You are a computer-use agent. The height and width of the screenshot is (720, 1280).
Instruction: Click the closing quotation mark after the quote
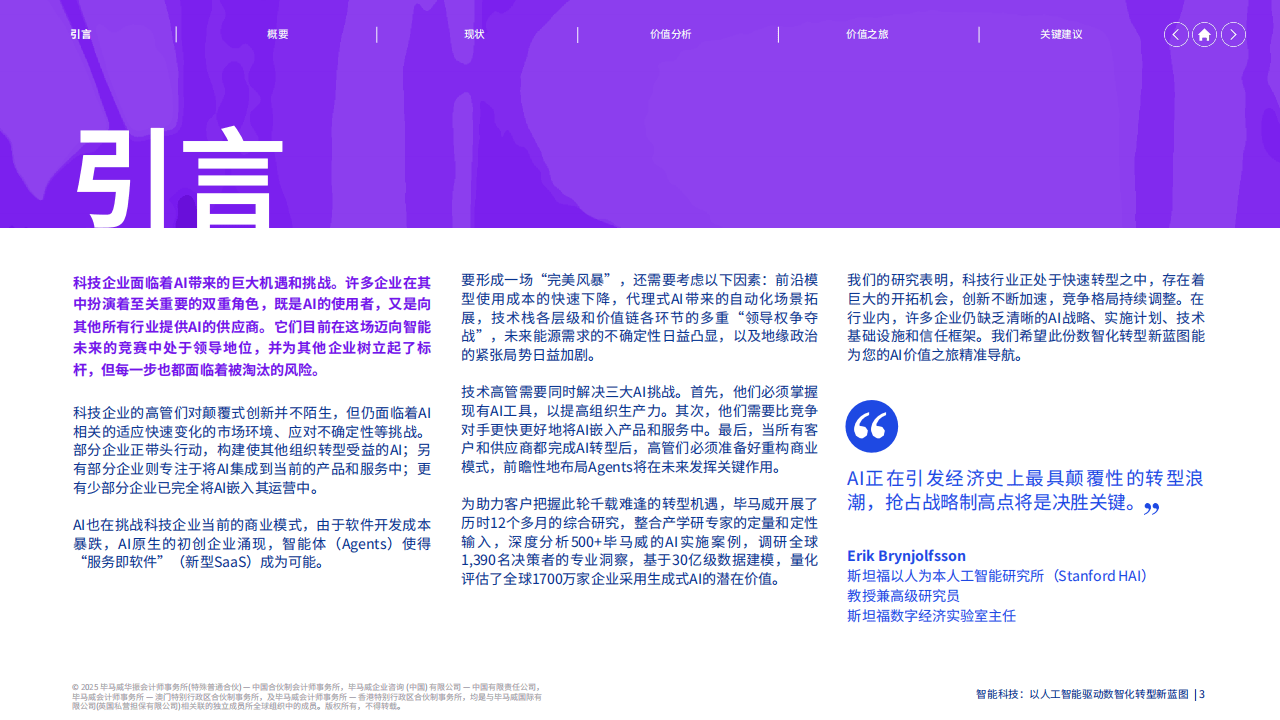point(1151,509)
